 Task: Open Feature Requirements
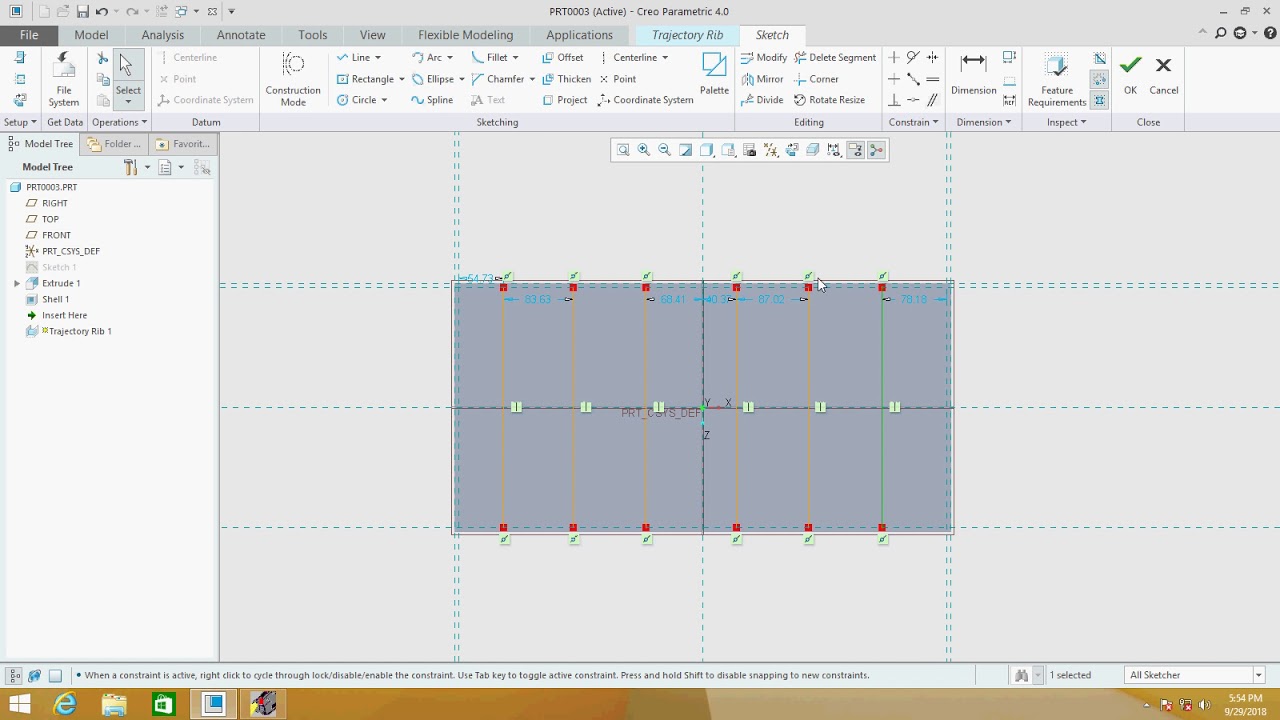pyautogui.click(x=1057, y=80)
